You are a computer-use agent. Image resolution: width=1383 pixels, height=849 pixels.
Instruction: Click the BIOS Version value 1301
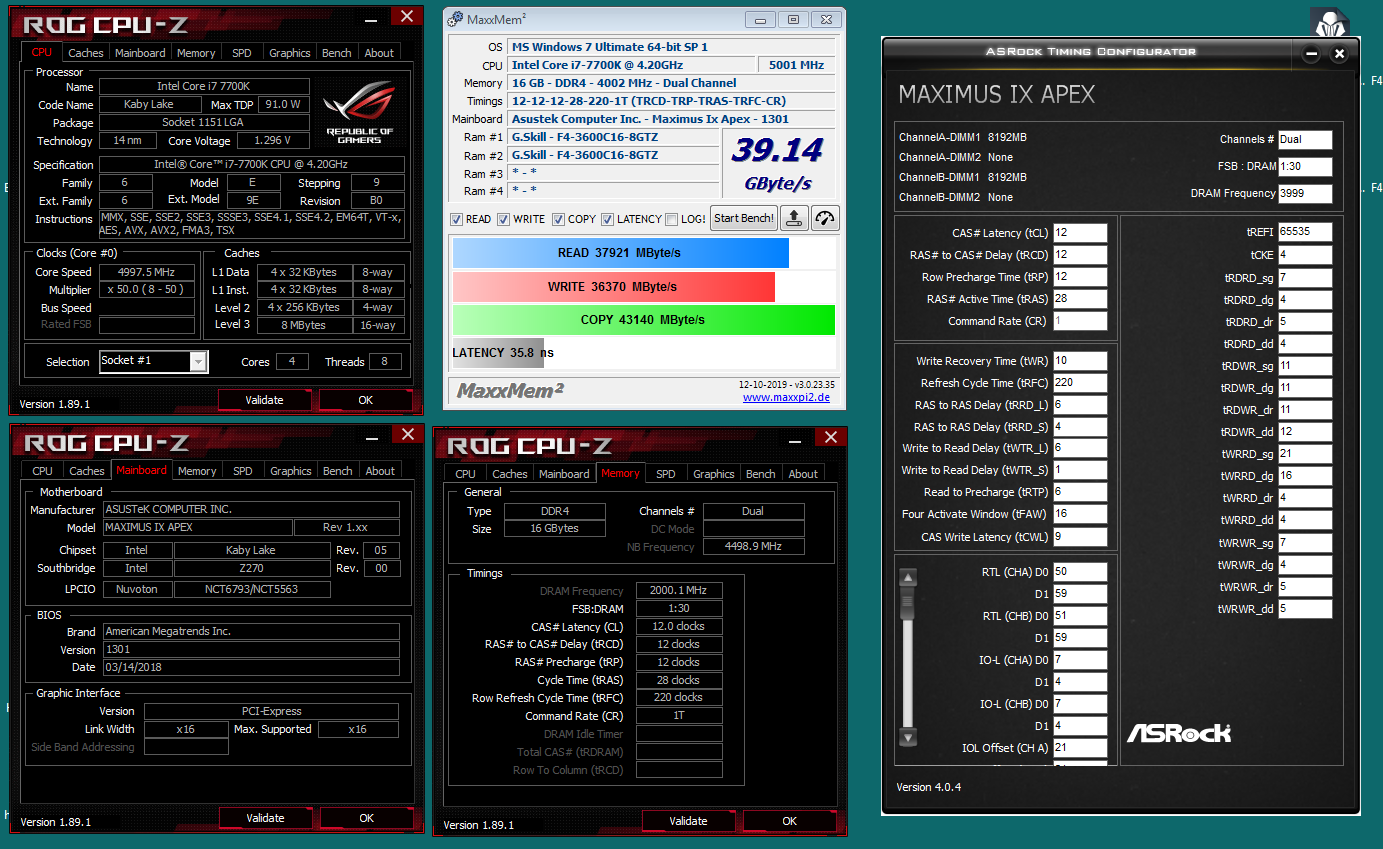coord(250,650)
